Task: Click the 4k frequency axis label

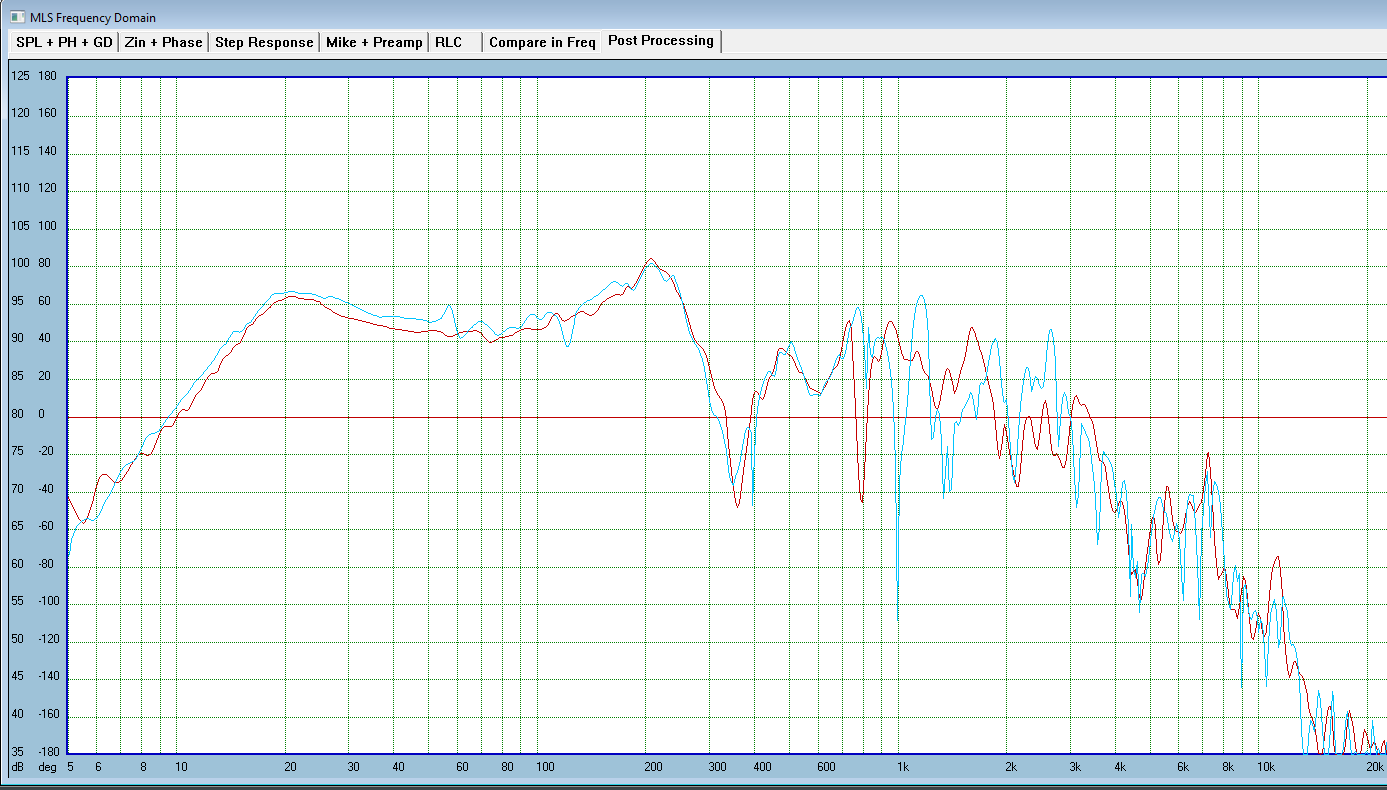Action: tap(1120, 768)
